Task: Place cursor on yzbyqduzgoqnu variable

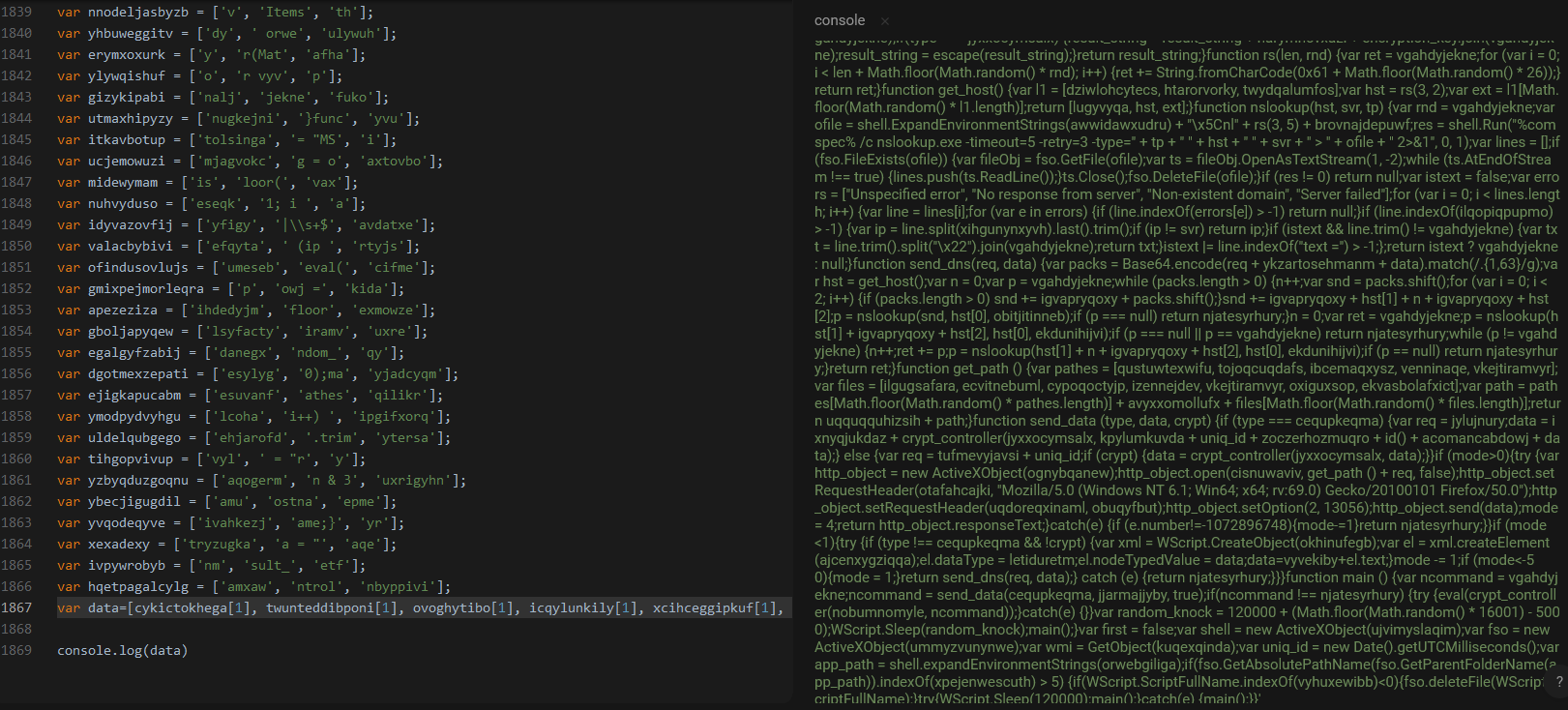Action: click(138, 481)
